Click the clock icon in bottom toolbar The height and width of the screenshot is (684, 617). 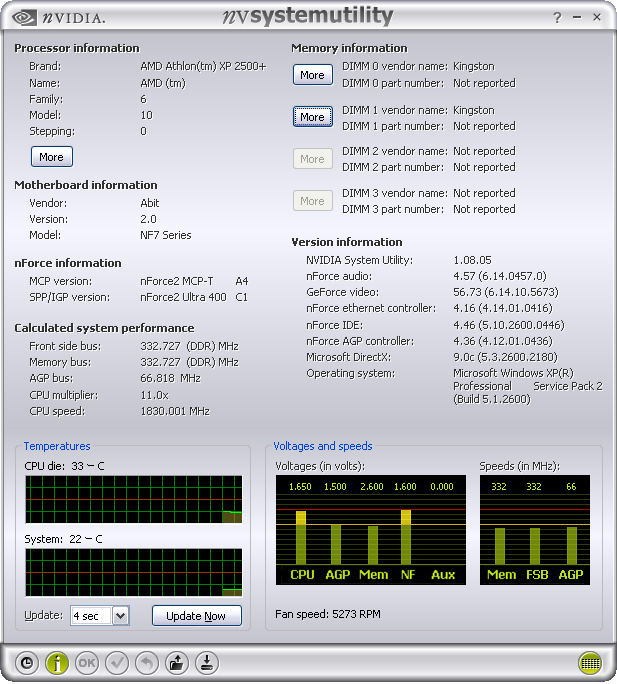click(27, 662)
